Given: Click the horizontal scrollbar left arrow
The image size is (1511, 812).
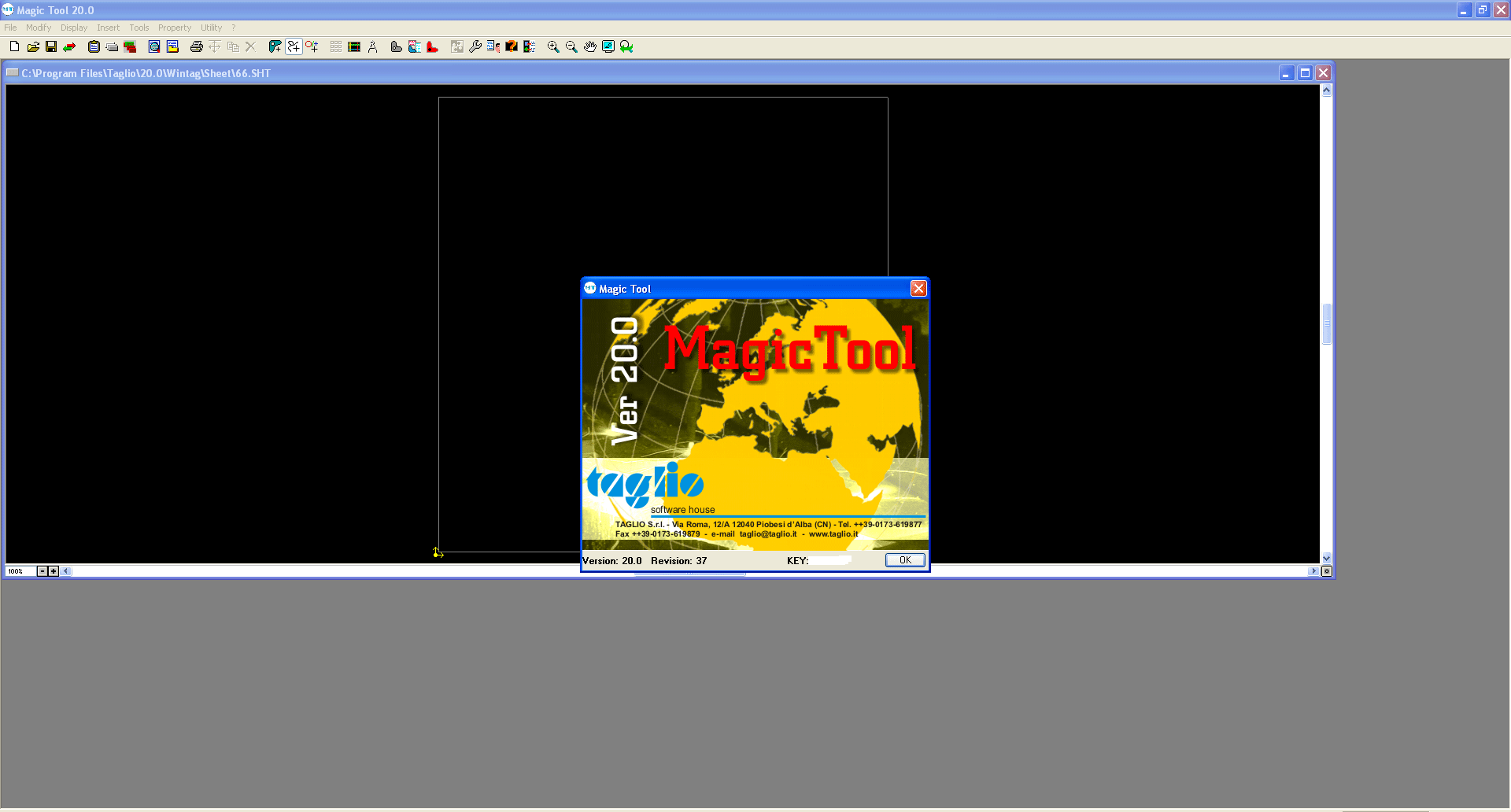Looking at the screenshot, I should [x=66, y=571].
